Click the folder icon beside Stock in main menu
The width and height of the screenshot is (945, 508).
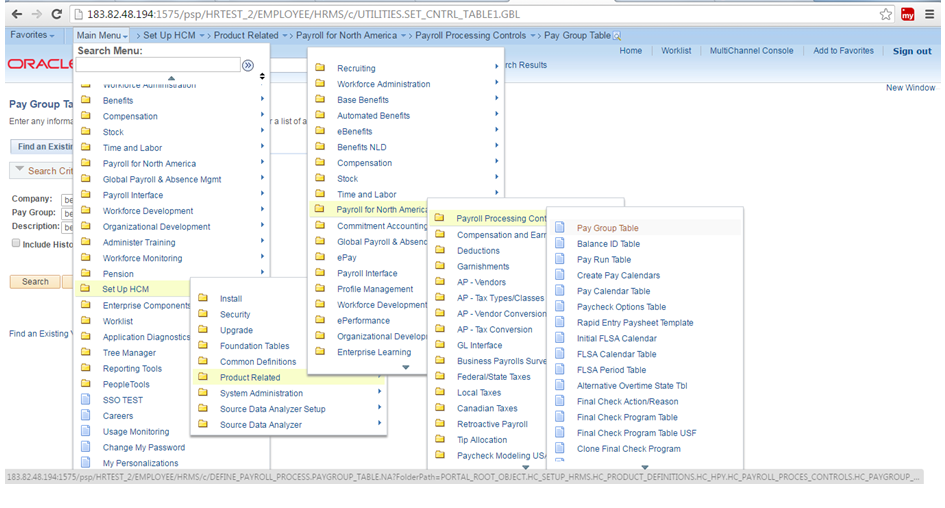(86, 131)
